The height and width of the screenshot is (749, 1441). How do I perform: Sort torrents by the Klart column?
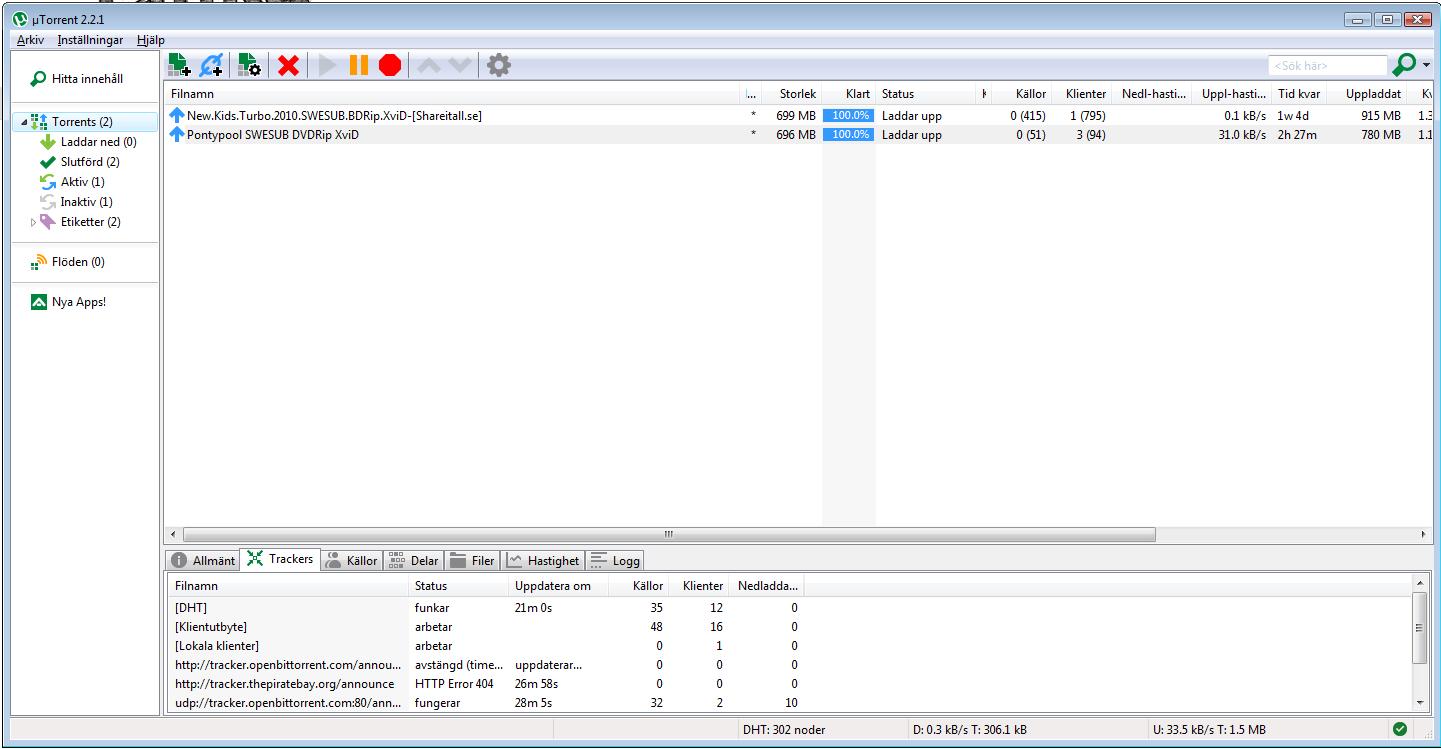tap(849, 94)
